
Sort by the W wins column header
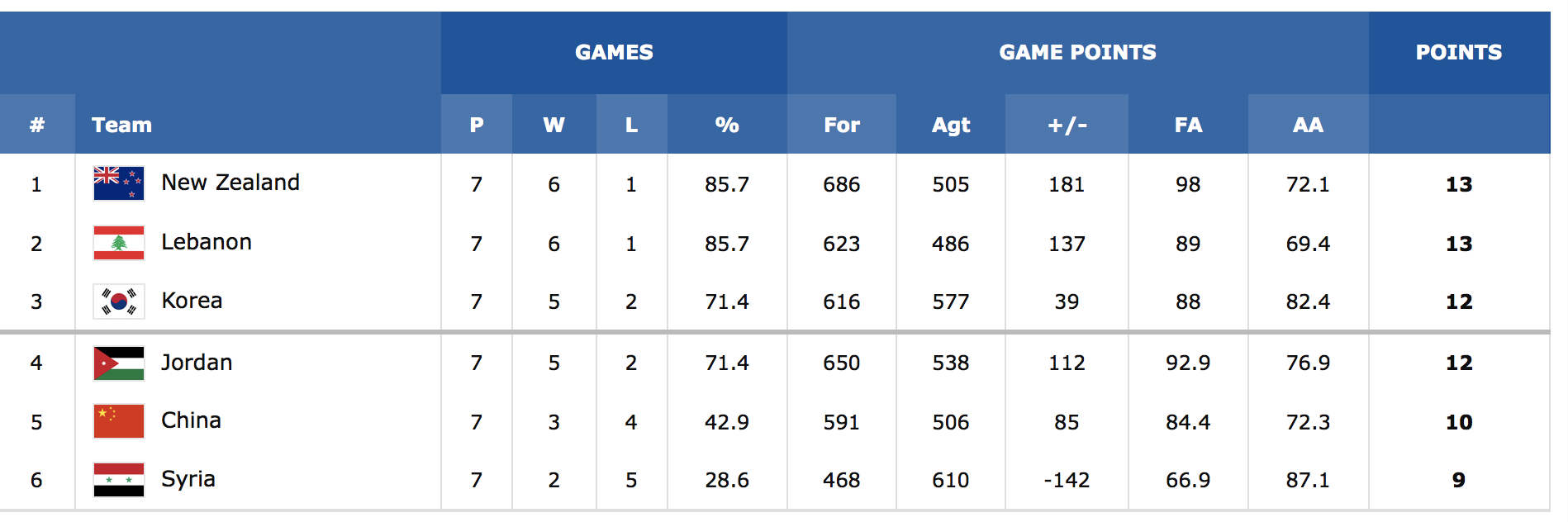(554, 125)
